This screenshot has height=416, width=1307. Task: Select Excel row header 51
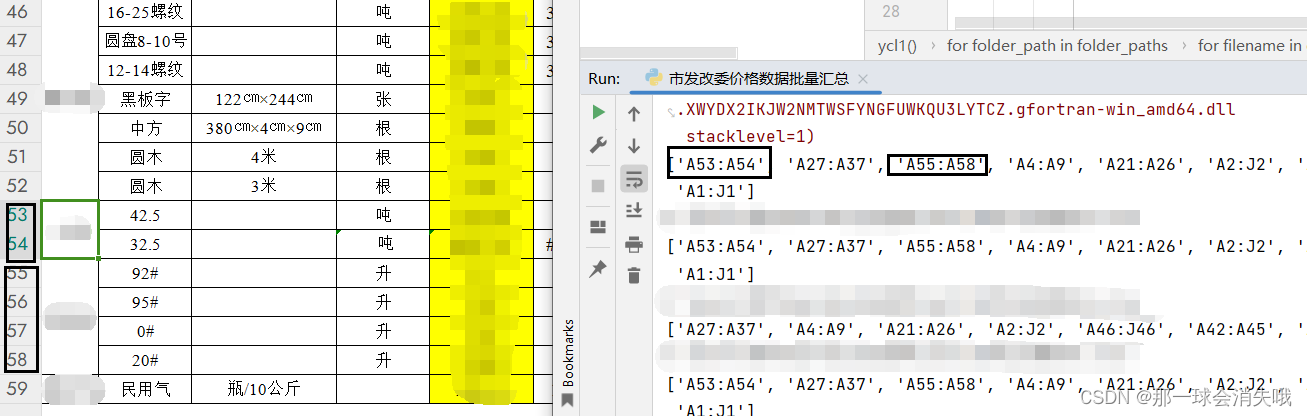19,157
